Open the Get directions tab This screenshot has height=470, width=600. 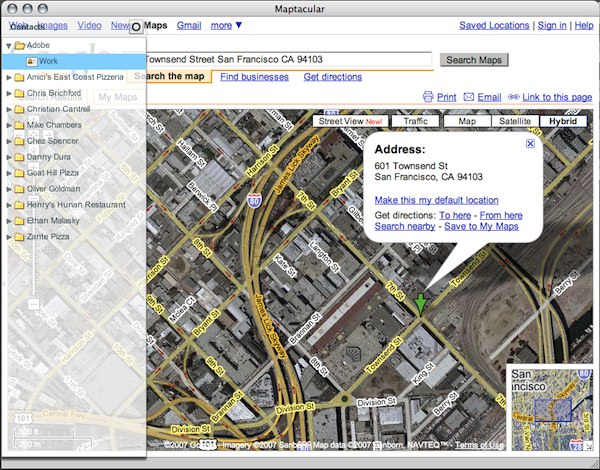pyautogui.click(x=333, y=77)
